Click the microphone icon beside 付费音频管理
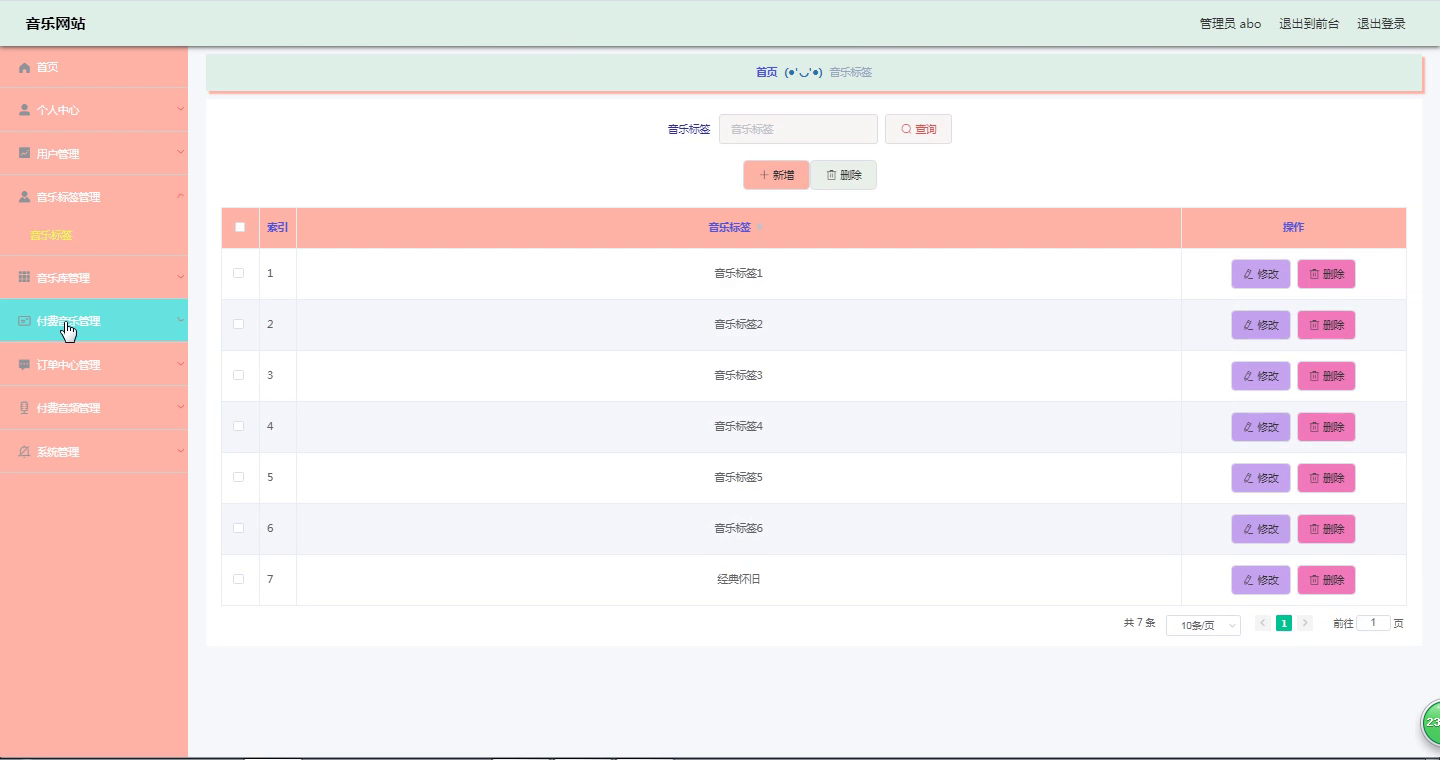Image resolution: width=1440 pixels, height=760 pixels. 25,408
